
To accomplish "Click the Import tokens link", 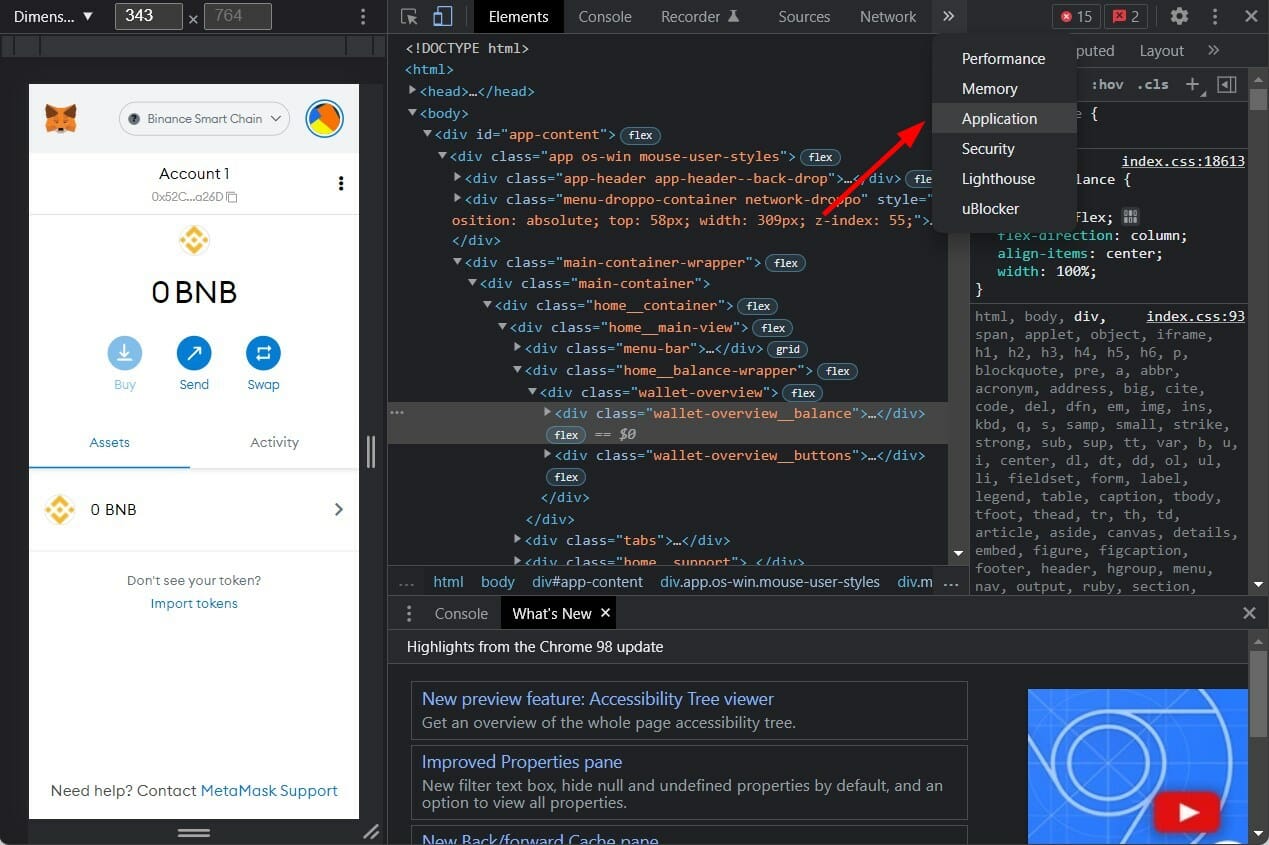I will 193,603.
